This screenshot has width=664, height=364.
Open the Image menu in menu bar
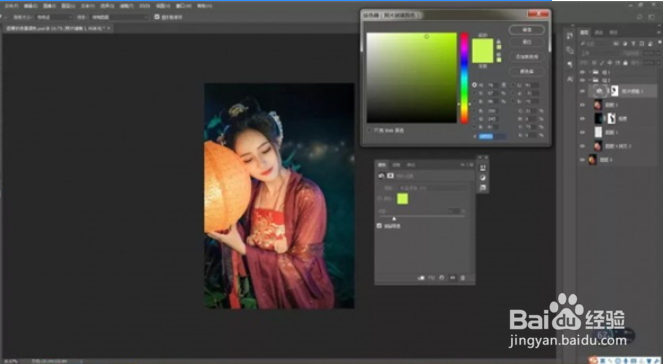(x=49, y=6)
